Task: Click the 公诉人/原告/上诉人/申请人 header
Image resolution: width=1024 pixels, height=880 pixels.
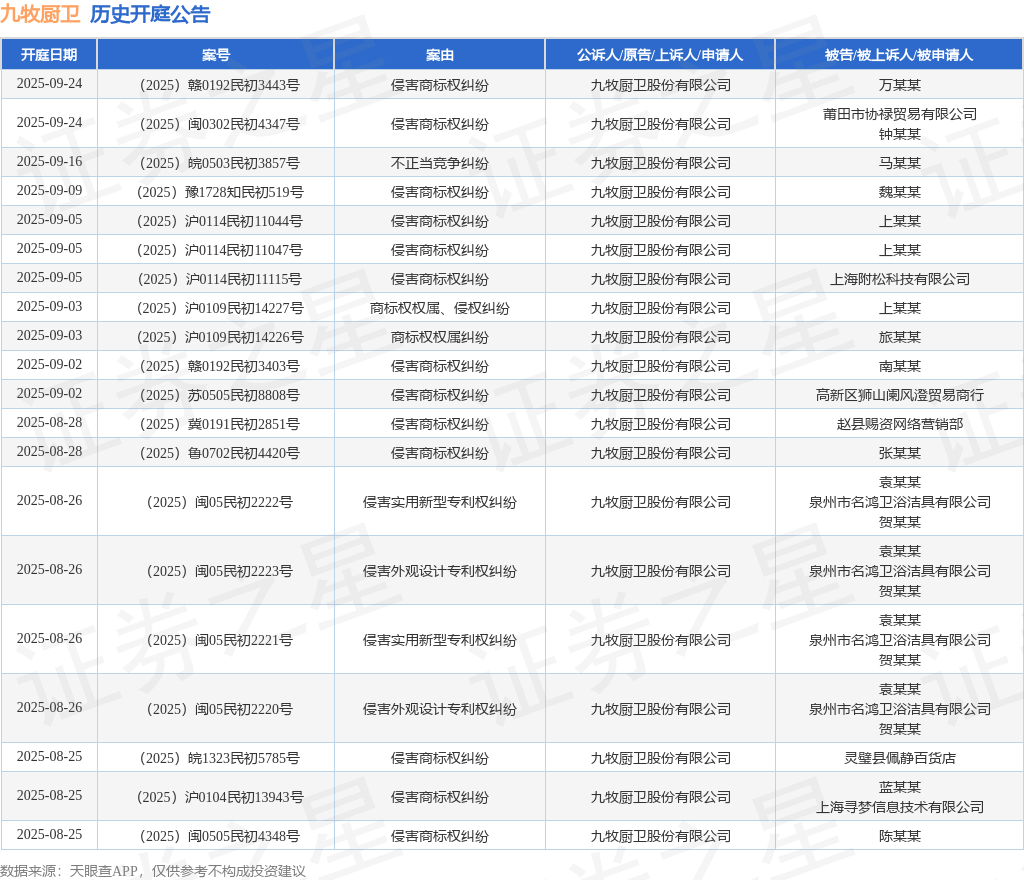Action: coord(660,55)
